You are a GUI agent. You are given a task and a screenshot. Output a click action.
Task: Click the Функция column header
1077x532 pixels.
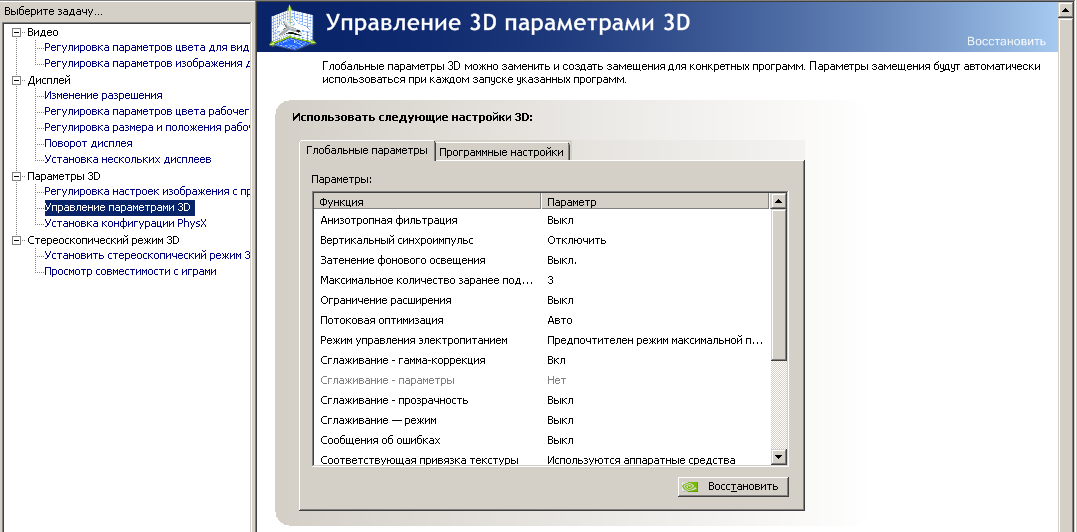pyautogui.click(x=427, y=202)
